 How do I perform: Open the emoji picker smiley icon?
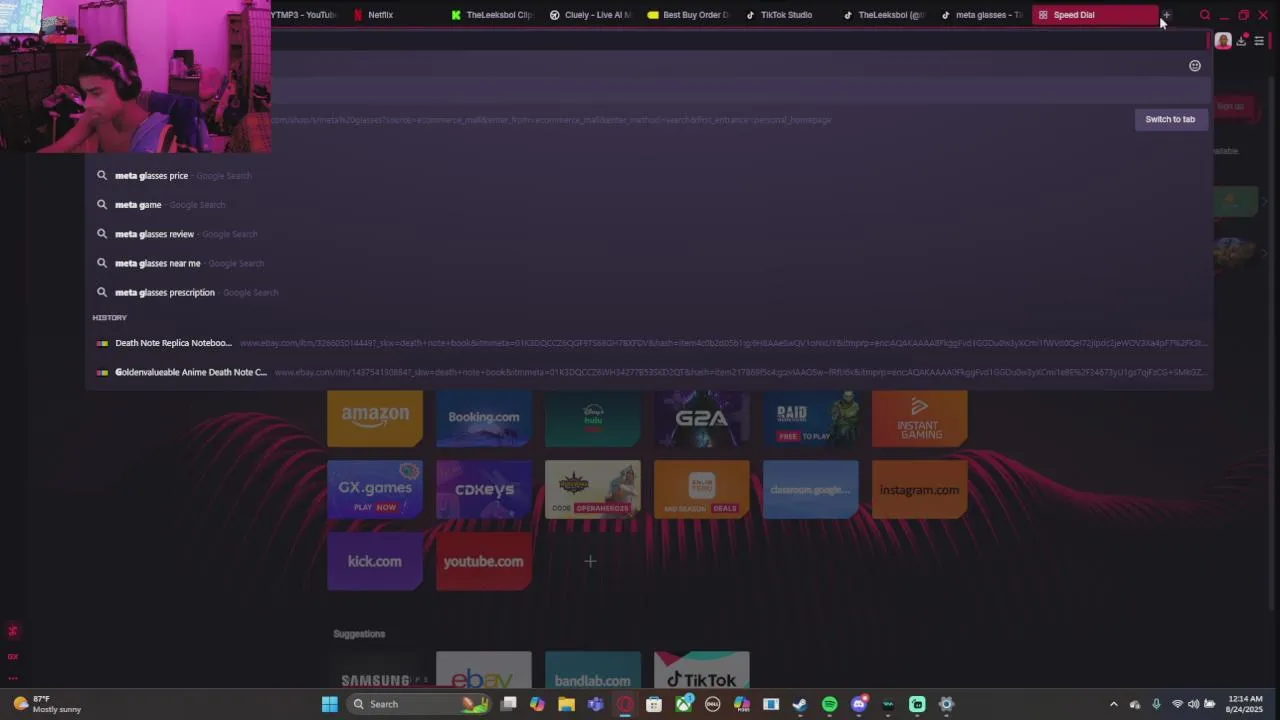pos(1195,66)
